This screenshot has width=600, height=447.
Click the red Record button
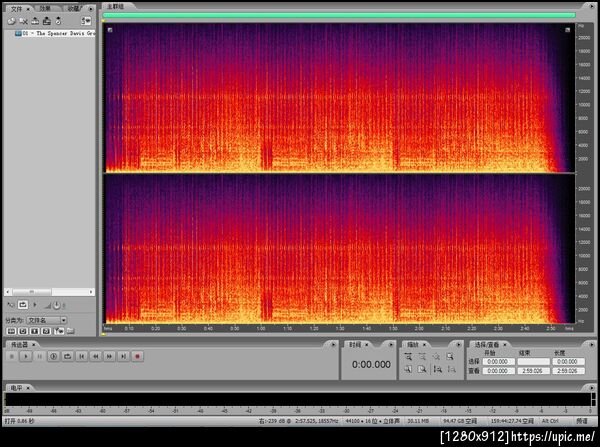click(138, 356)
